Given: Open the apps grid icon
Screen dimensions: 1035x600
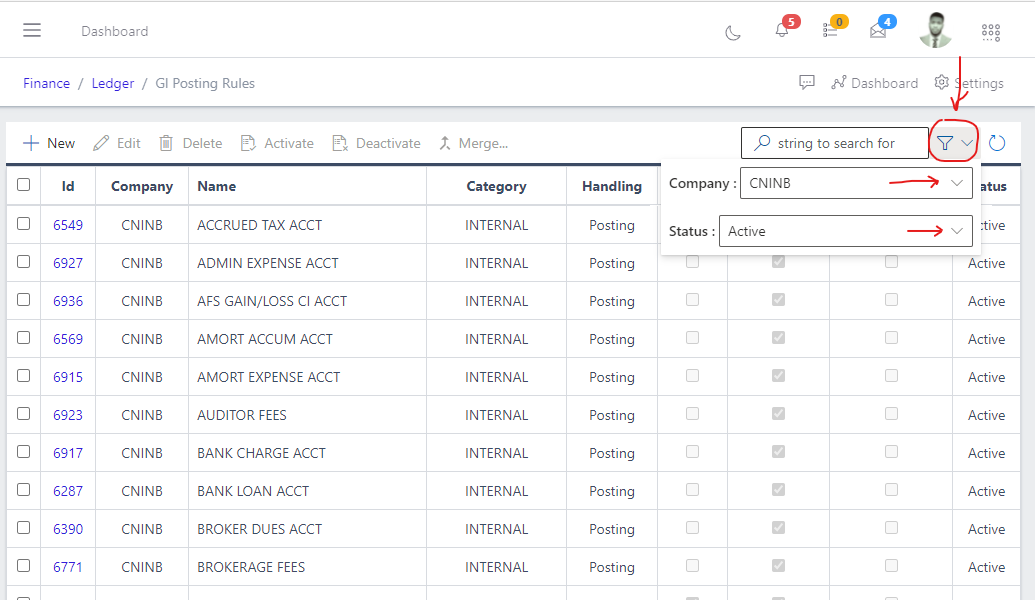Looking at the screenshot, I should 991,32.
